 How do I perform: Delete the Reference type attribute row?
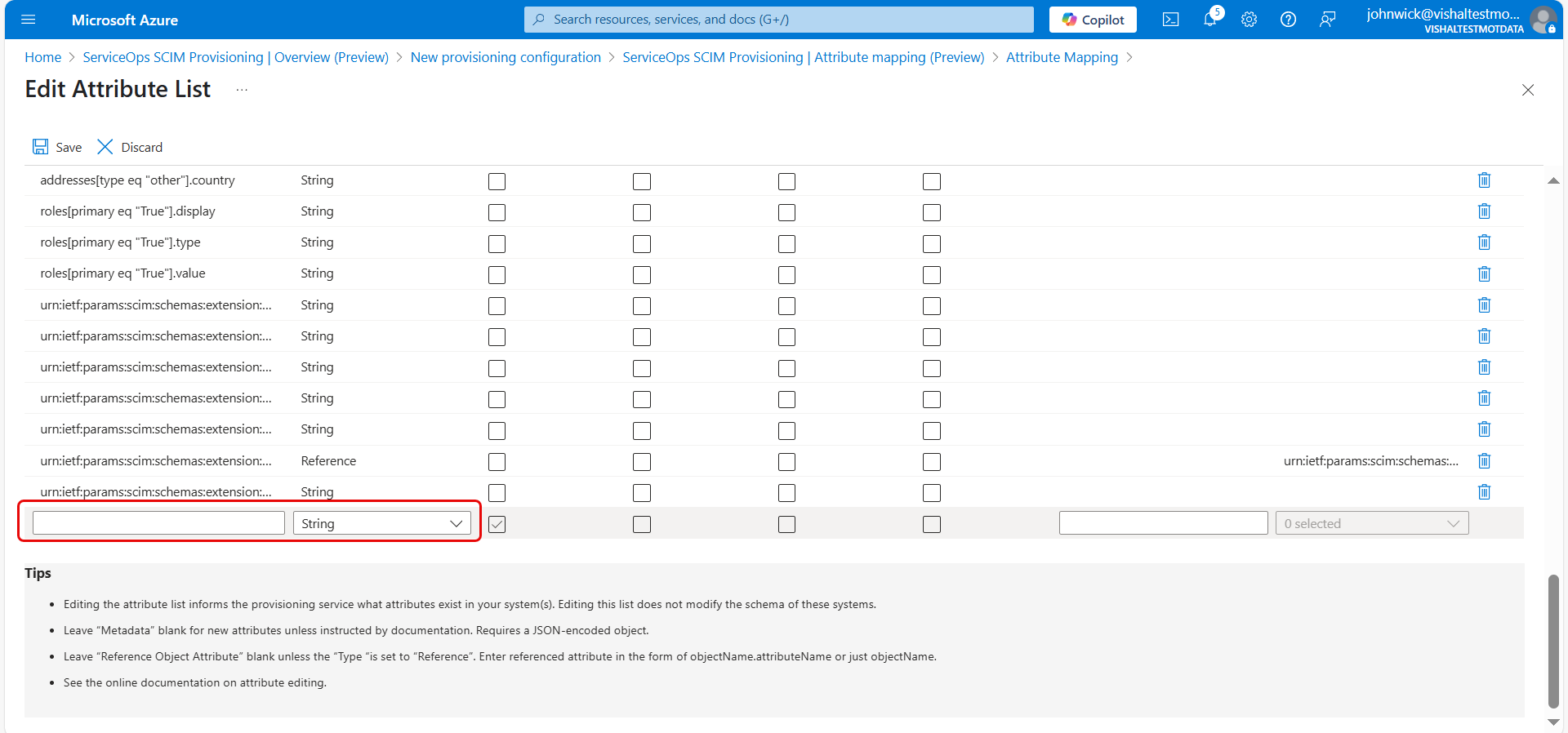[x=1484, y=461]
